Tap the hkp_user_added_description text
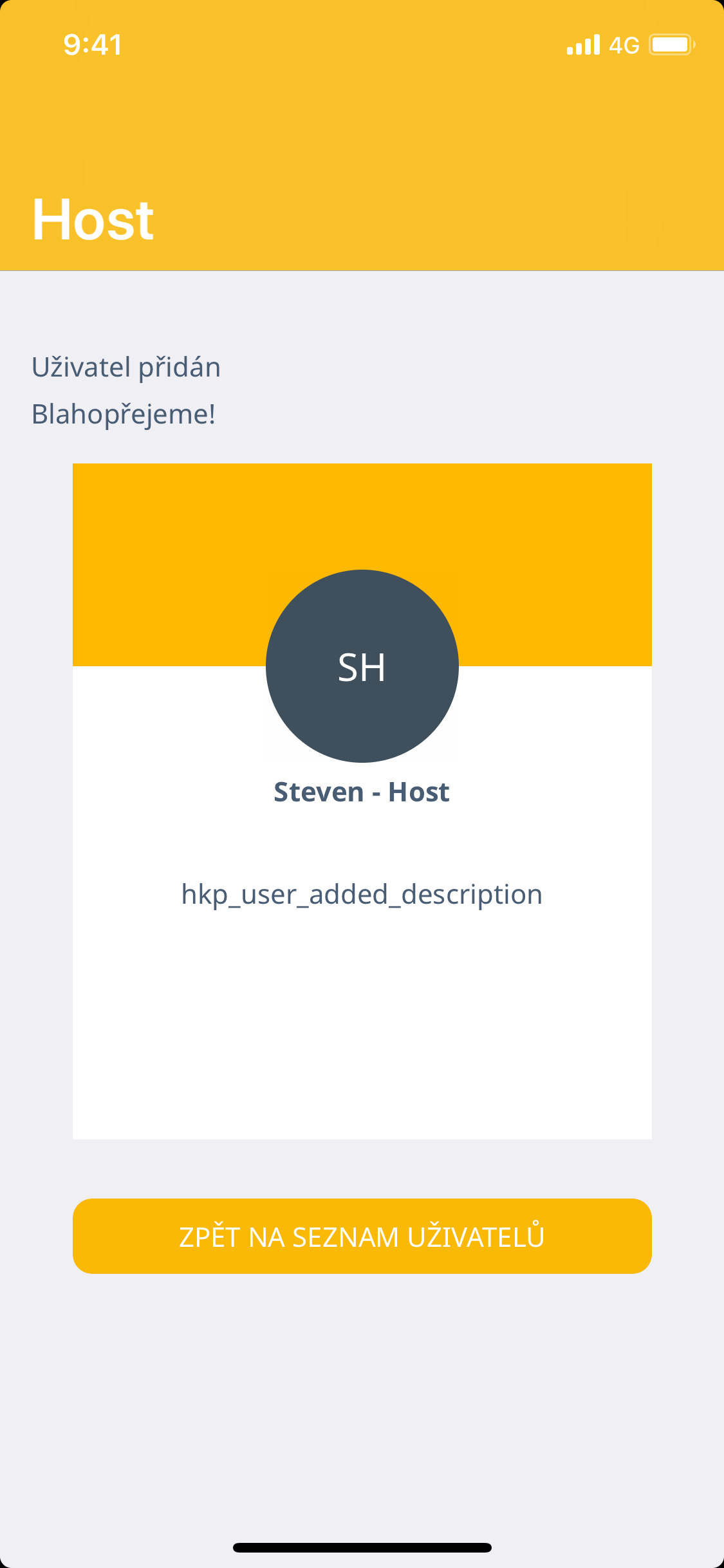This screenshot has width=724, height=1568. [x=362, y=895]
